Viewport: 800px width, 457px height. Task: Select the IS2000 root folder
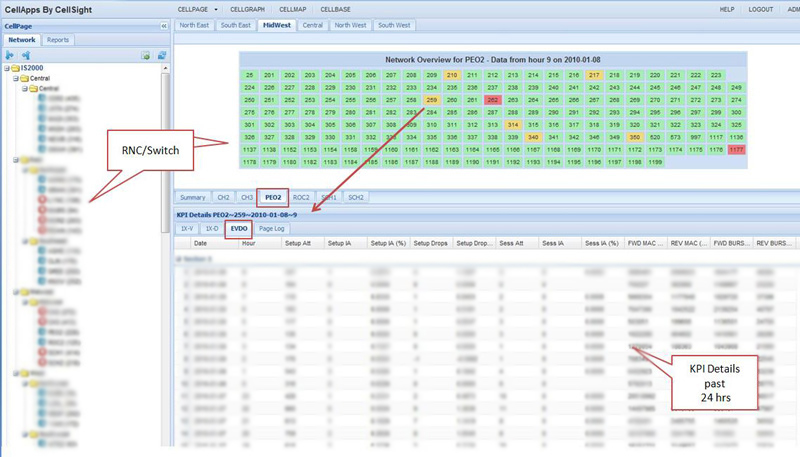pyautogui.click(x=32, y=68)
